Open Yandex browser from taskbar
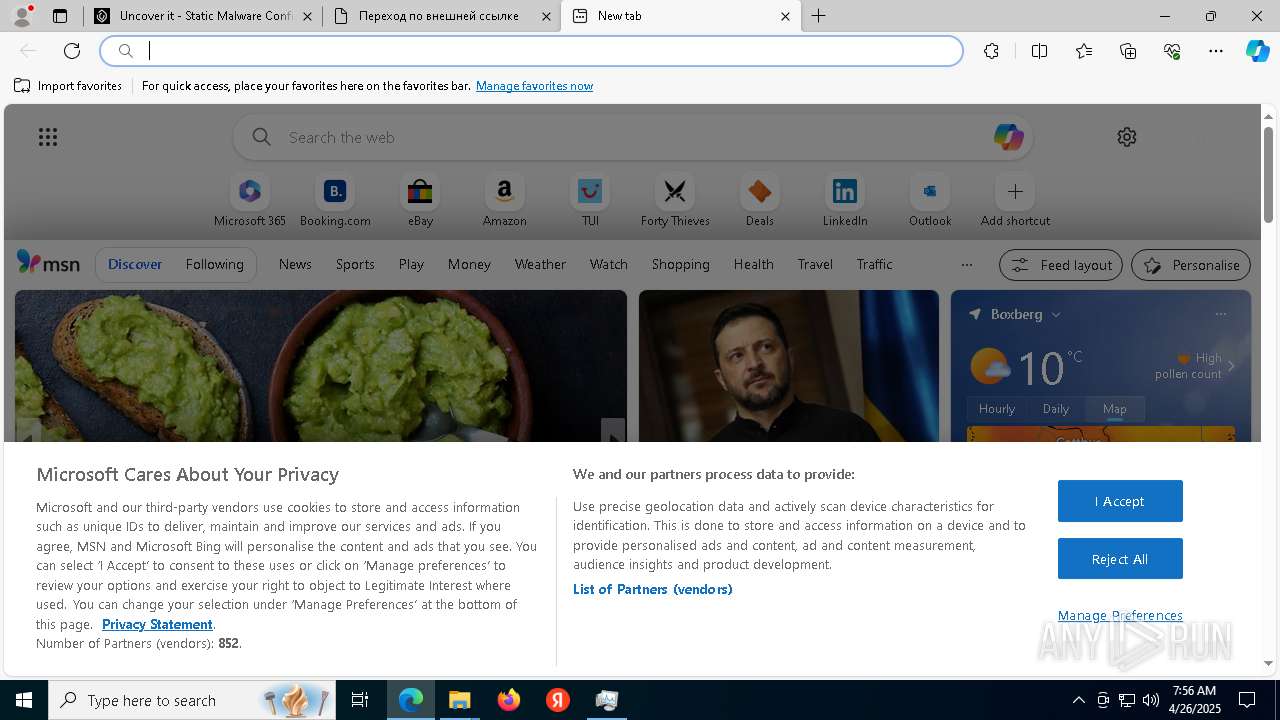Image resolution: width=1280 pixels, height=720 pixels. pos(557,700)
